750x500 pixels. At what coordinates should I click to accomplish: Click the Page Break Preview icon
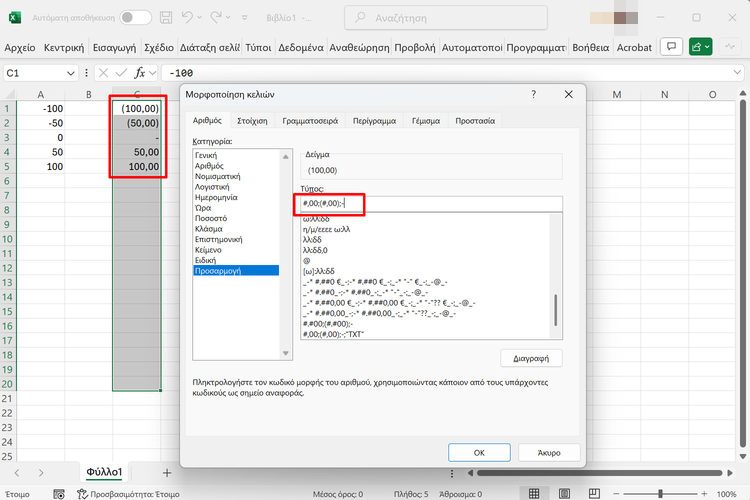pos(594,493)
